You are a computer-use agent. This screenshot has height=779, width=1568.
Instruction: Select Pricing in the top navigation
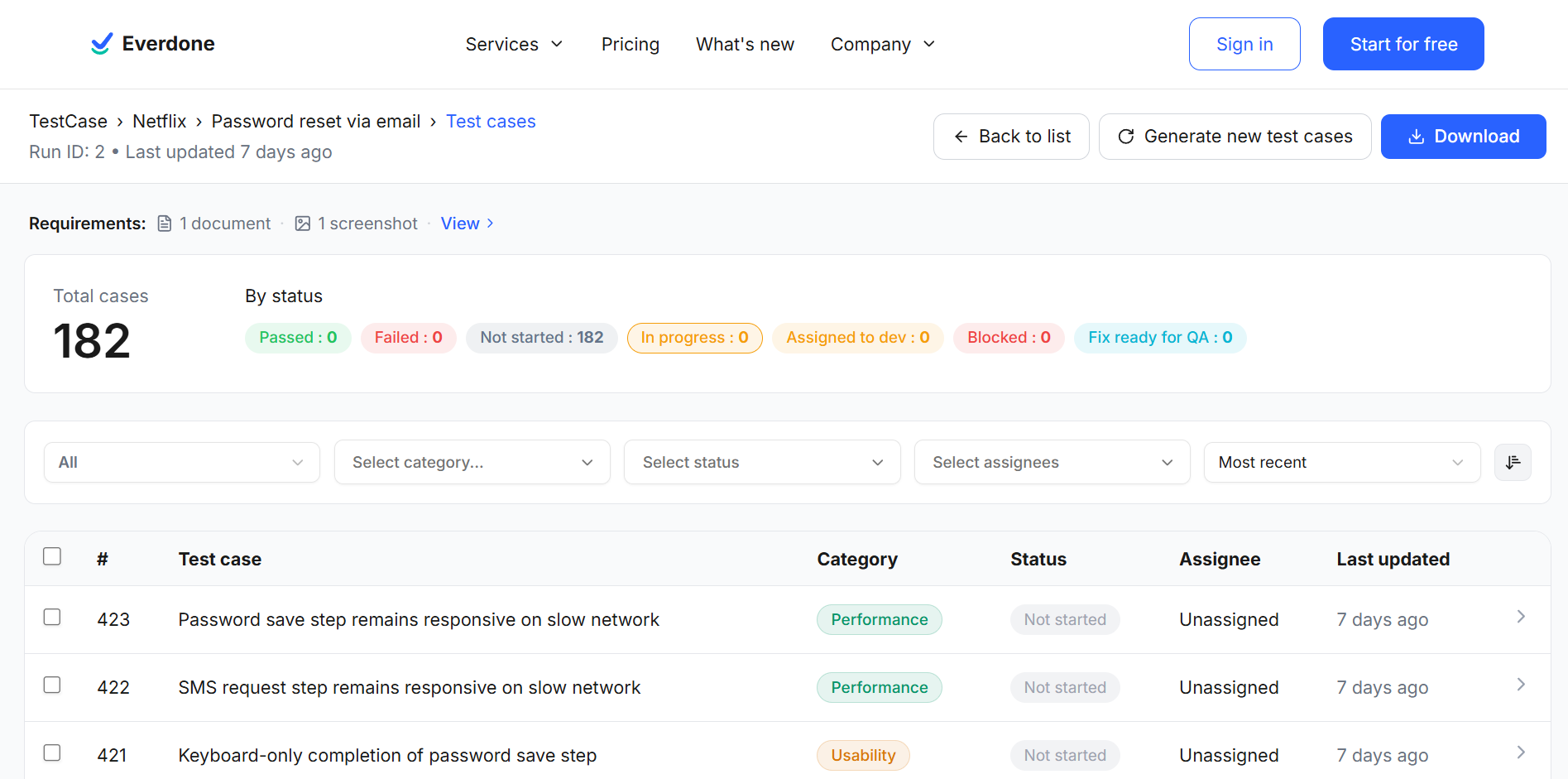[x=630, y=44]
